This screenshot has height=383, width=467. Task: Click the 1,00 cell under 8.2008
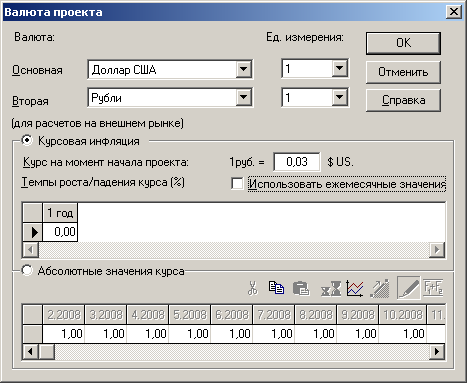tap(316, 334)
